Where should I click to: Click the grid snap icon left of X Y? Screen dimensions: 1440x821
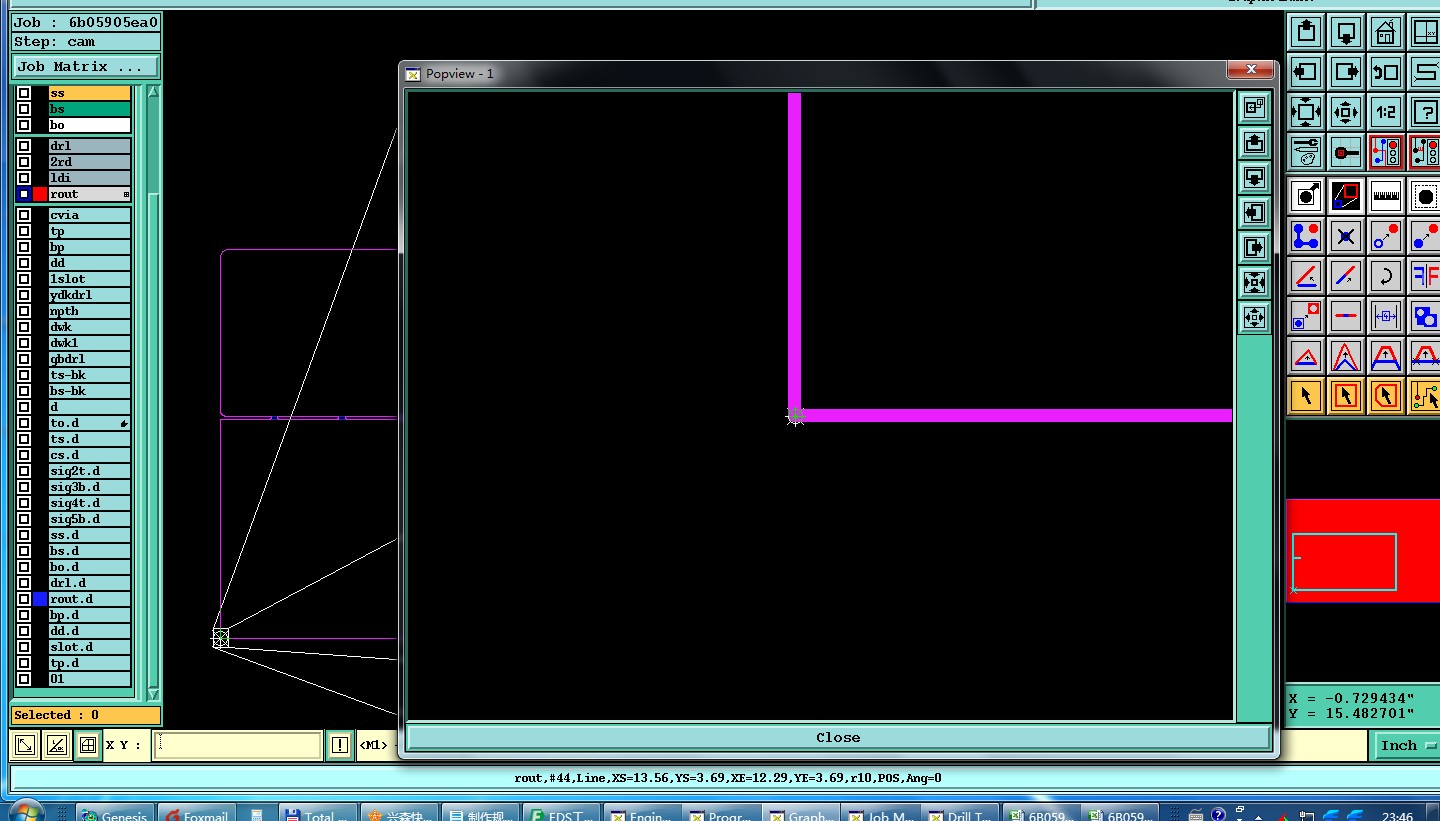coord(88,745)
